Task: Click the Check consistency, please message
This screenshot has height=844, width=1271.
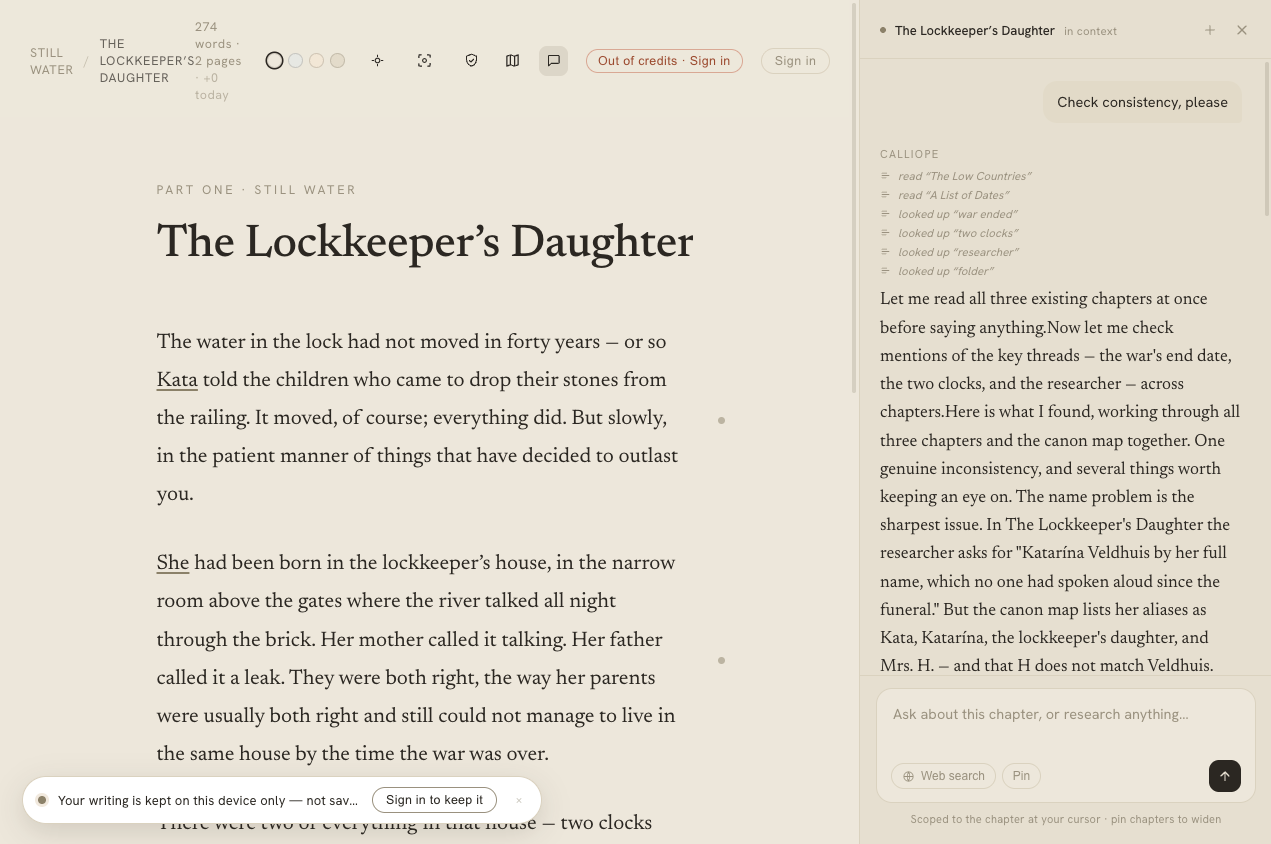Action: 1142,102
